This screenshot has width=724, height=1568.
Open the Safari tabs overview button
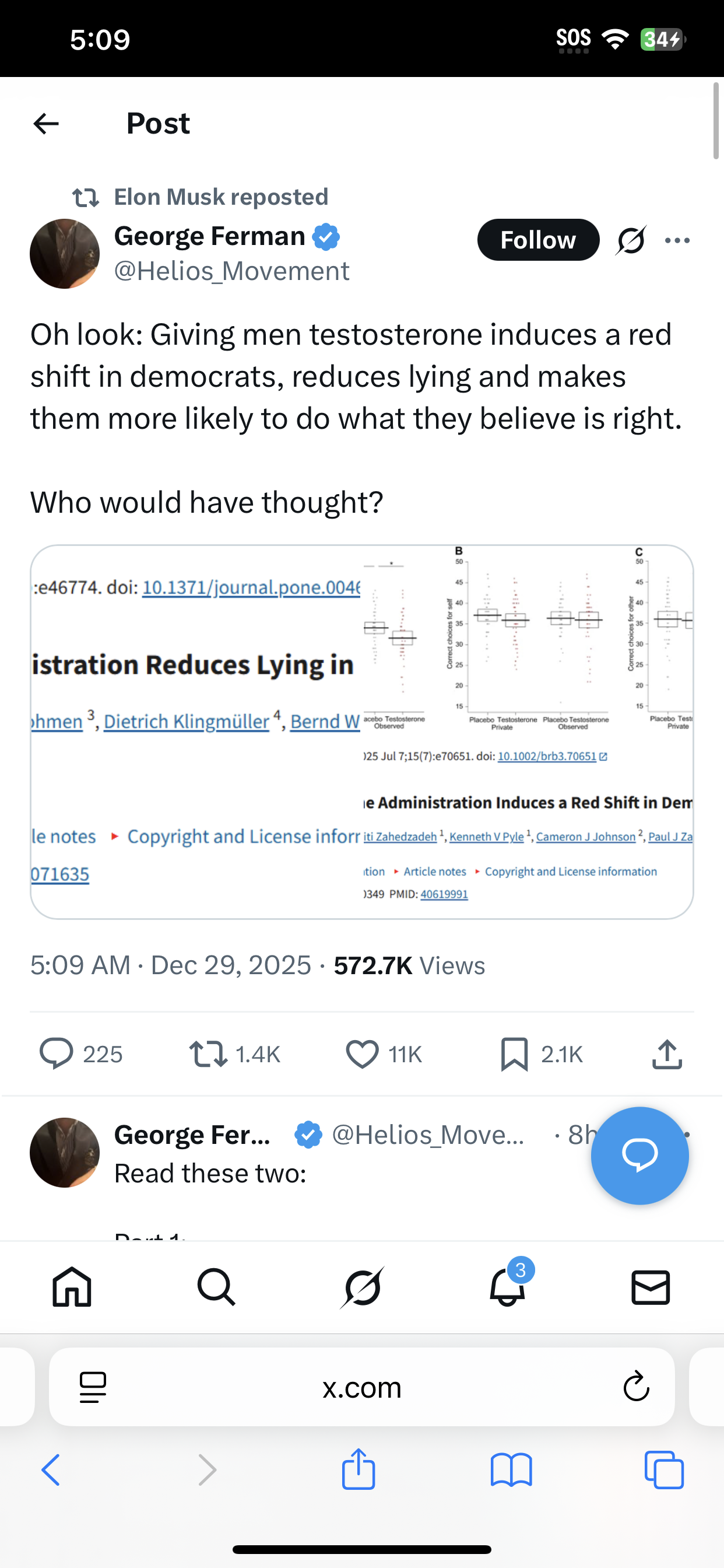[x=664, y=1470]
